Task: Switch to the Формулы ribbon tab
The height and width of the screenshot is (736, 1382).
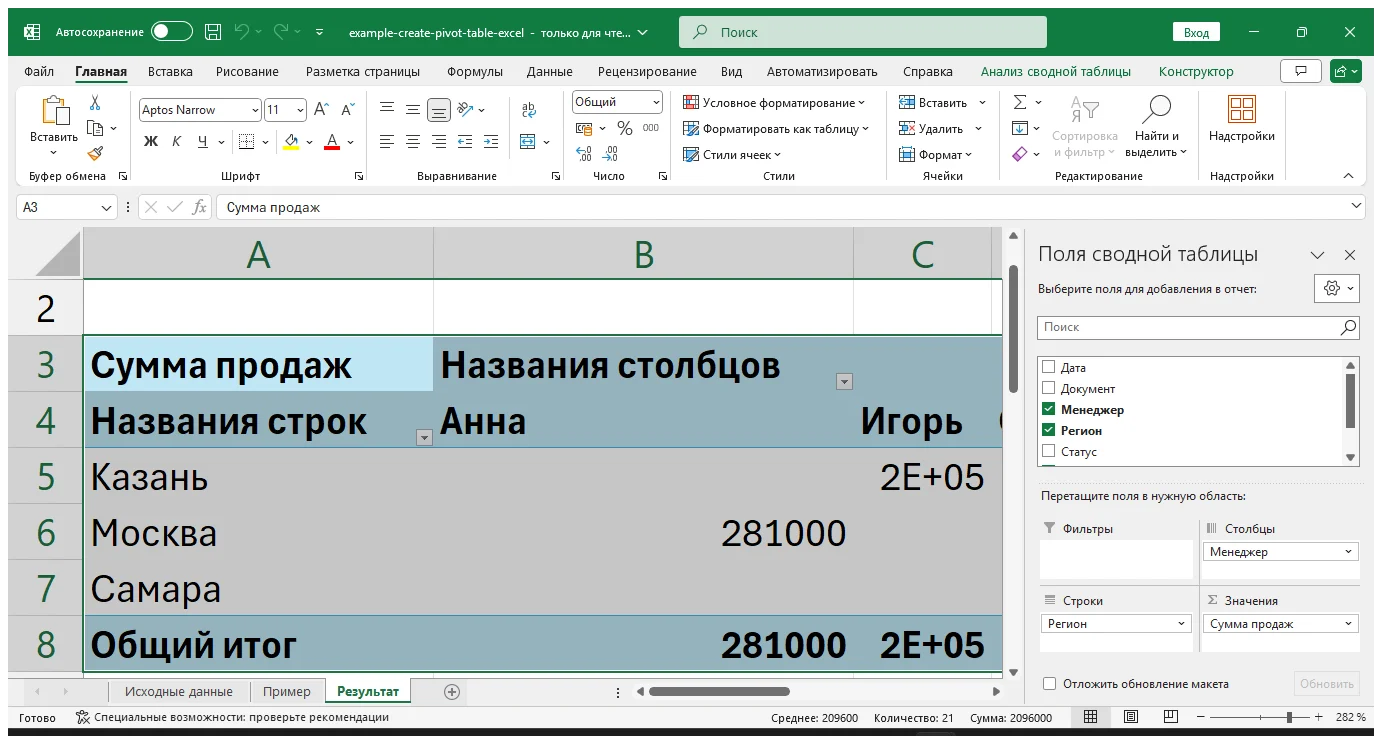Action: [x=473, y=71]
